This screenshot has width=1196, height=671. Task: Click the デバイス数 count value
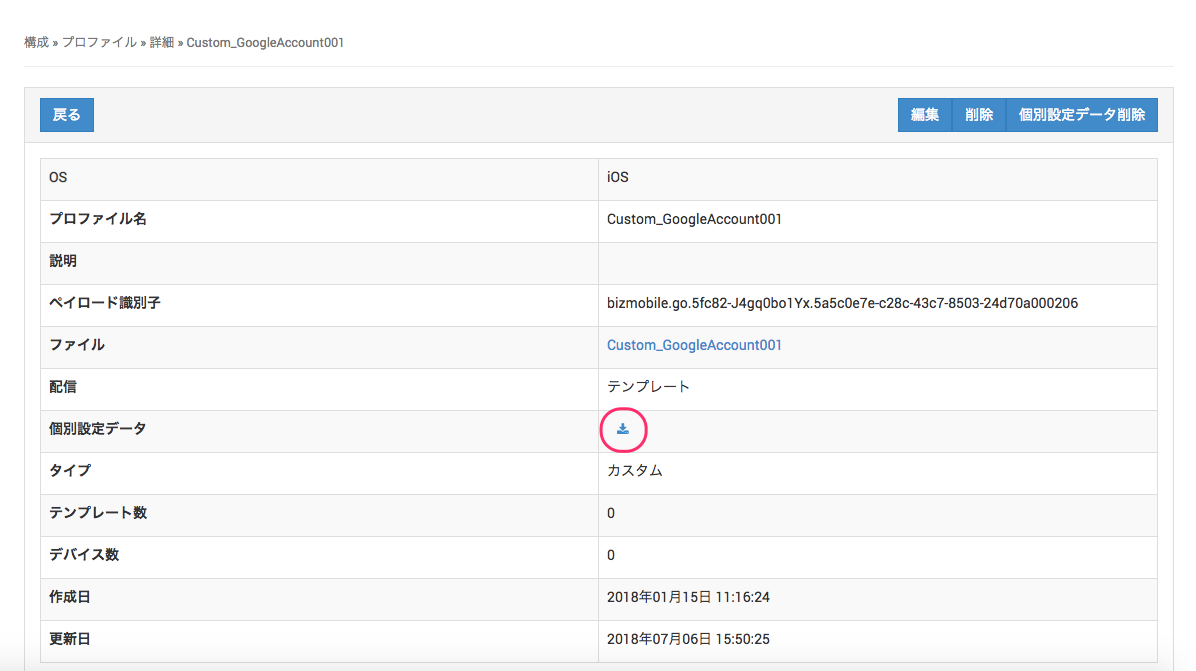(x=611, y=555)
